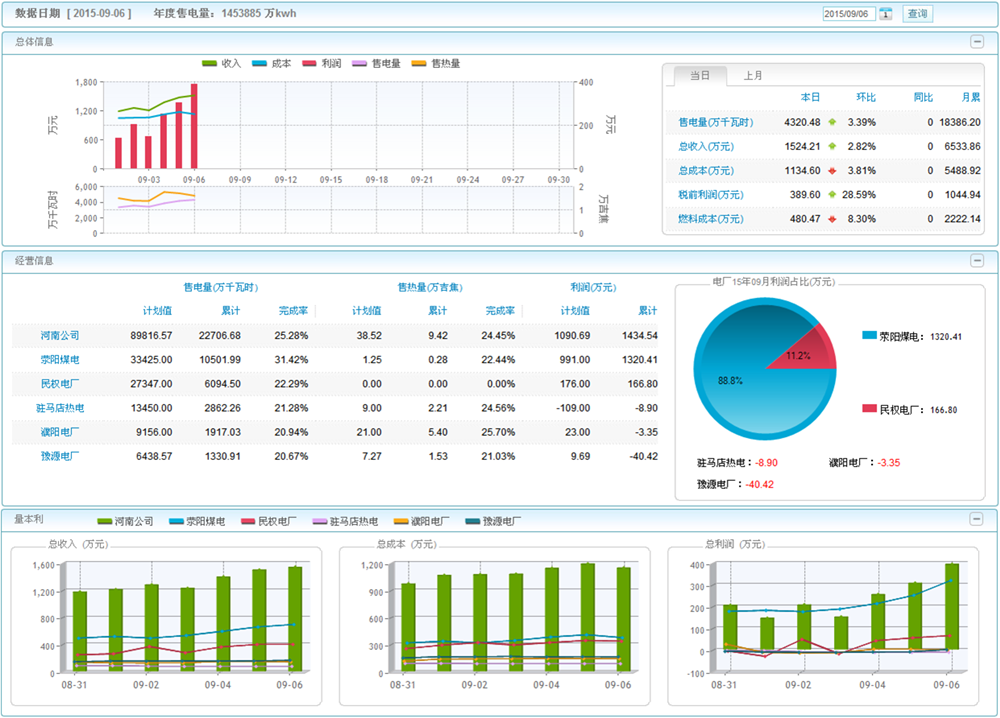Viewport: 1000px width, 718px height.
Task: Click the 收入 green legend marker
Action: click(210, 63)
